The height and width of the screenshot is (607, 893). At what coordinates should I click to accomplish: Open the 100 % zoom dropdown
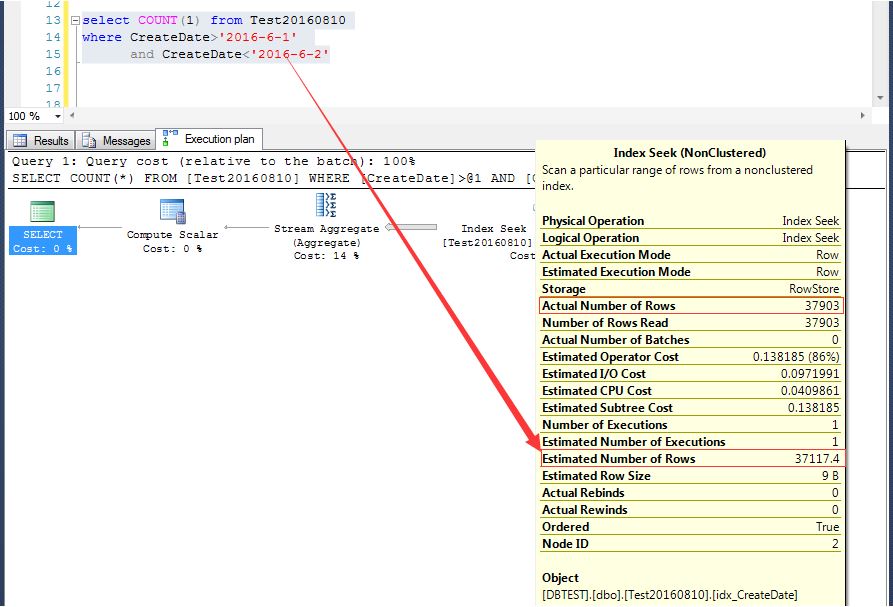pyautogui.click(x=58, y=116)
